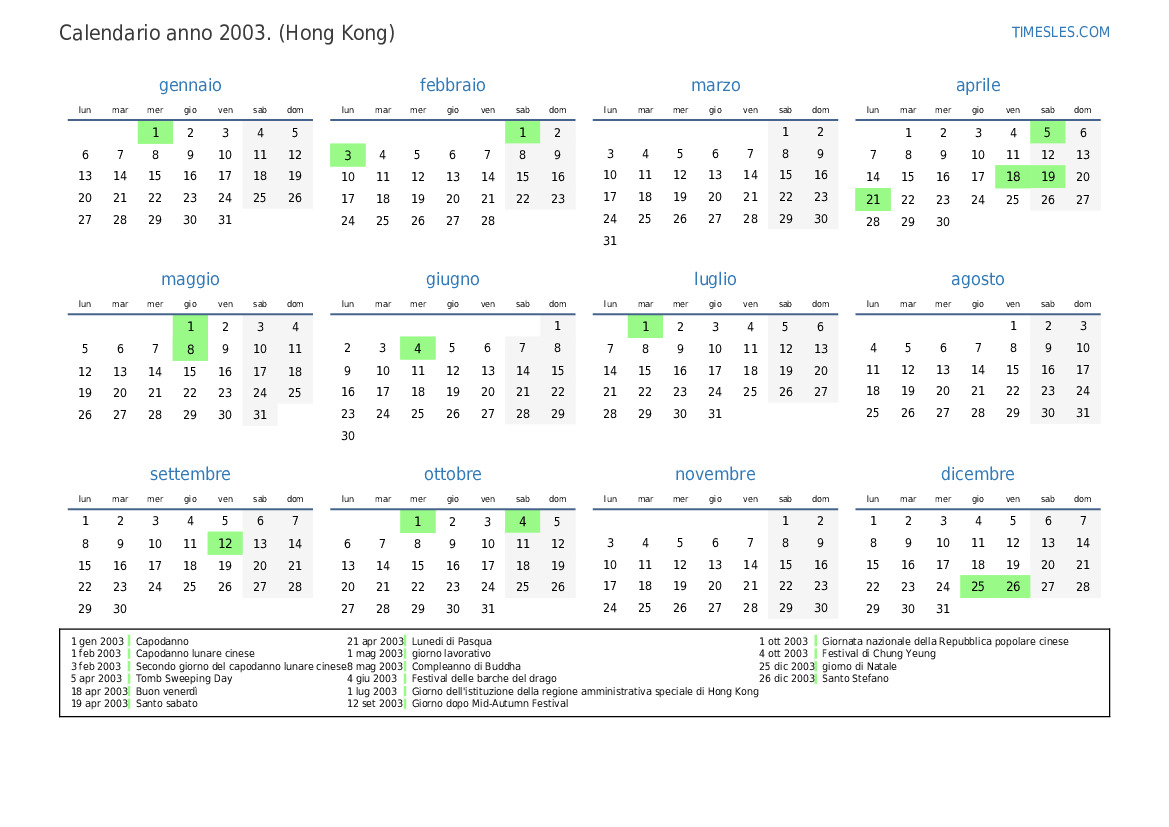The height and width of the screenshot is (827, 1169).
Task: Click legend entry 'Buon venerdì'
Action: pos(166,691)
